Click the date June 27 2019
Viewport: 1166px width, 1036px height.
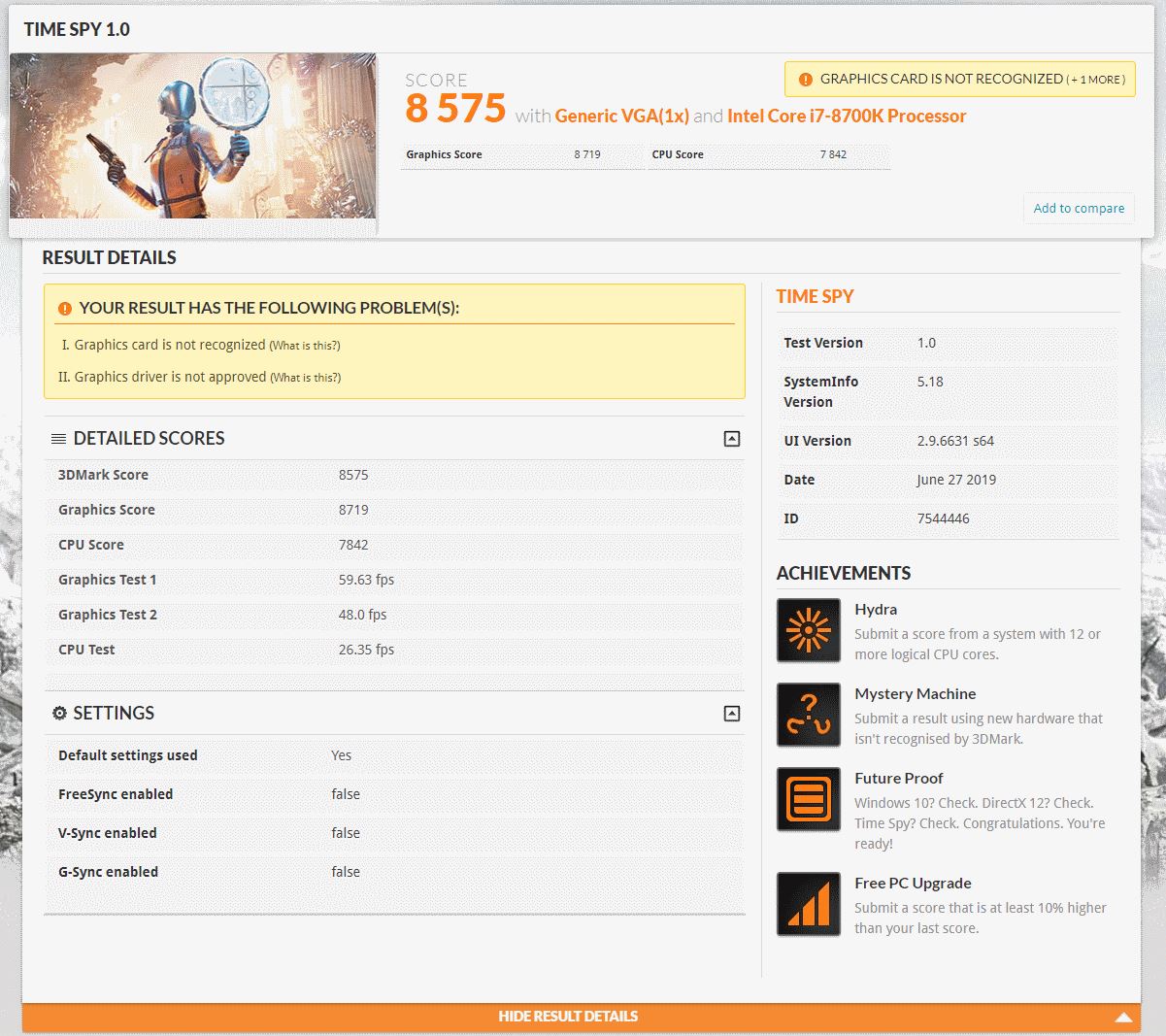pos(956,480)
